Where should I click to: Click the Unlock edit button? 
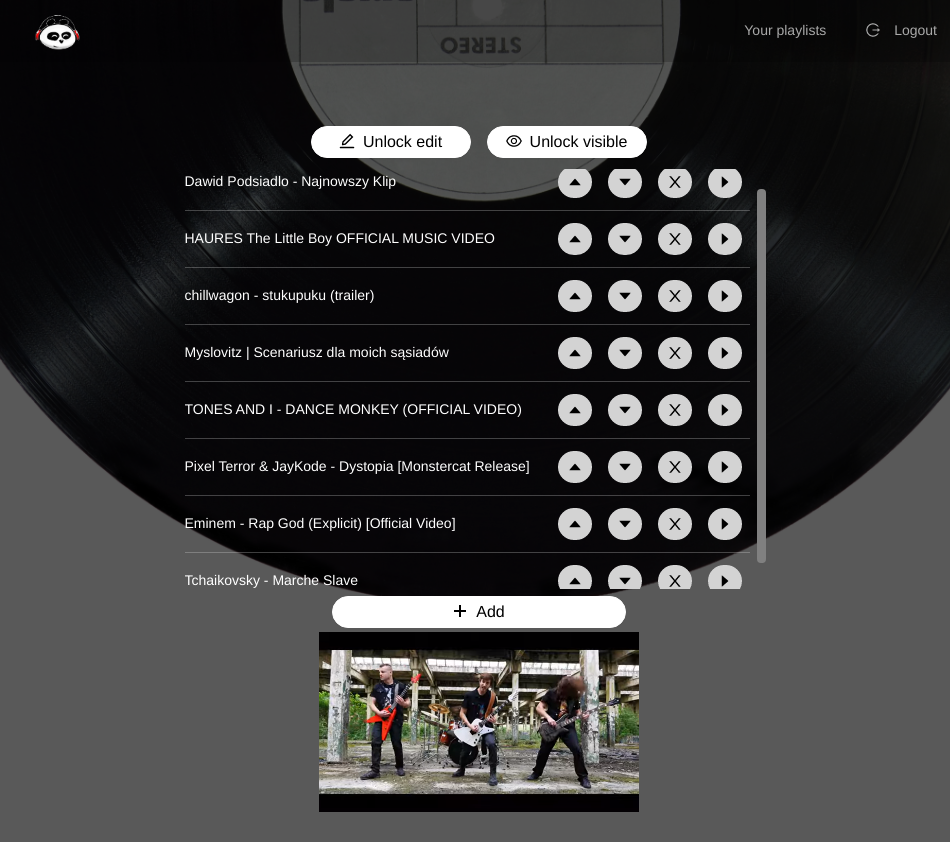[391, 142]
